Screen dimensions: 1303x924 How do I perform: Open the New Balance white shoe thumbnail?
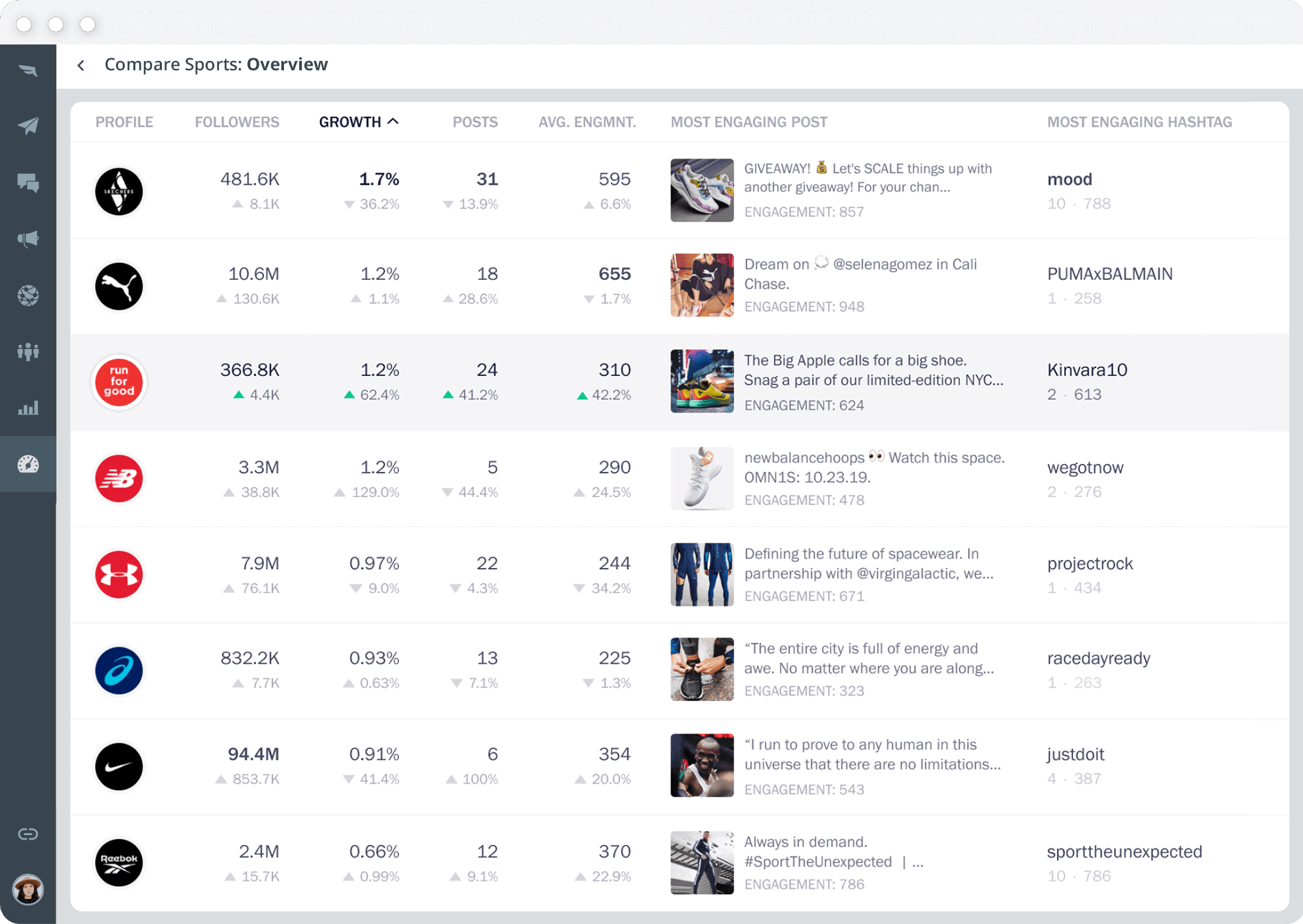702,478
